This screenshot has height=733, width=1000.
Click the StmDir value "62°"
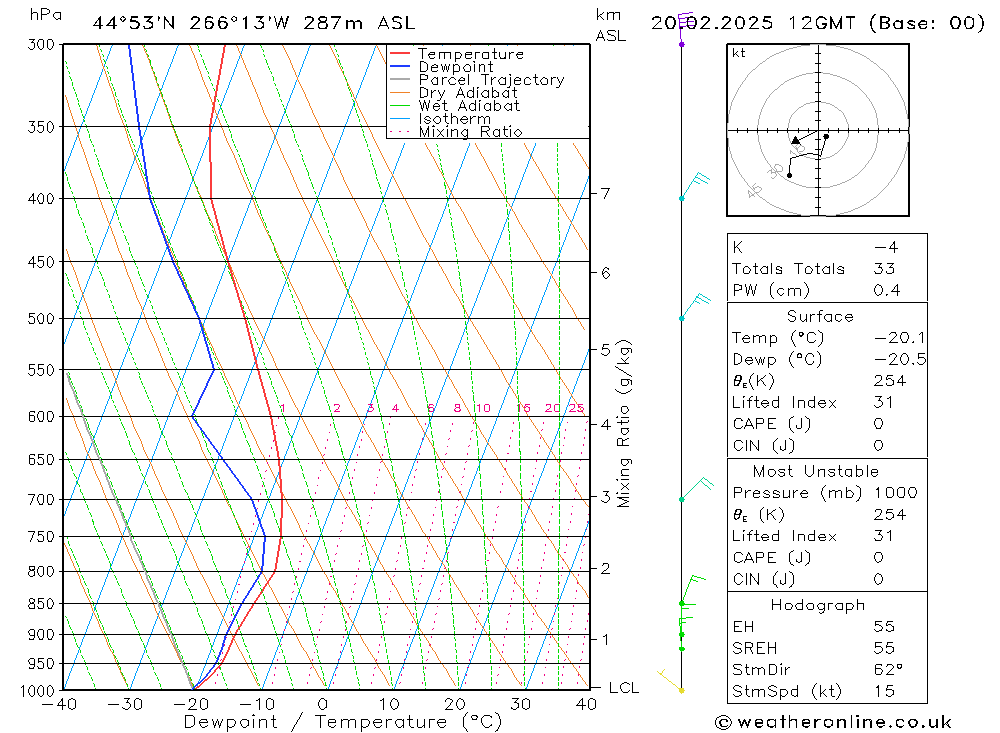[x=888, y=670]
